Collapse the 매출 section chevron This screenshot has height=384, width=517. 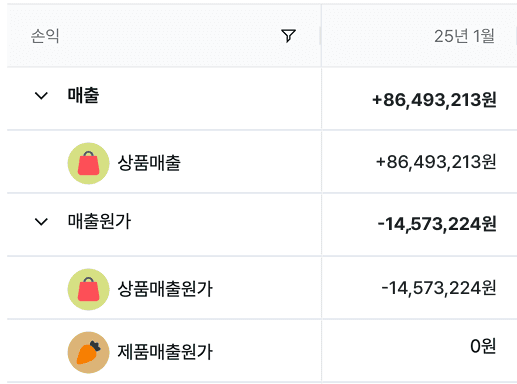point(41,96)
